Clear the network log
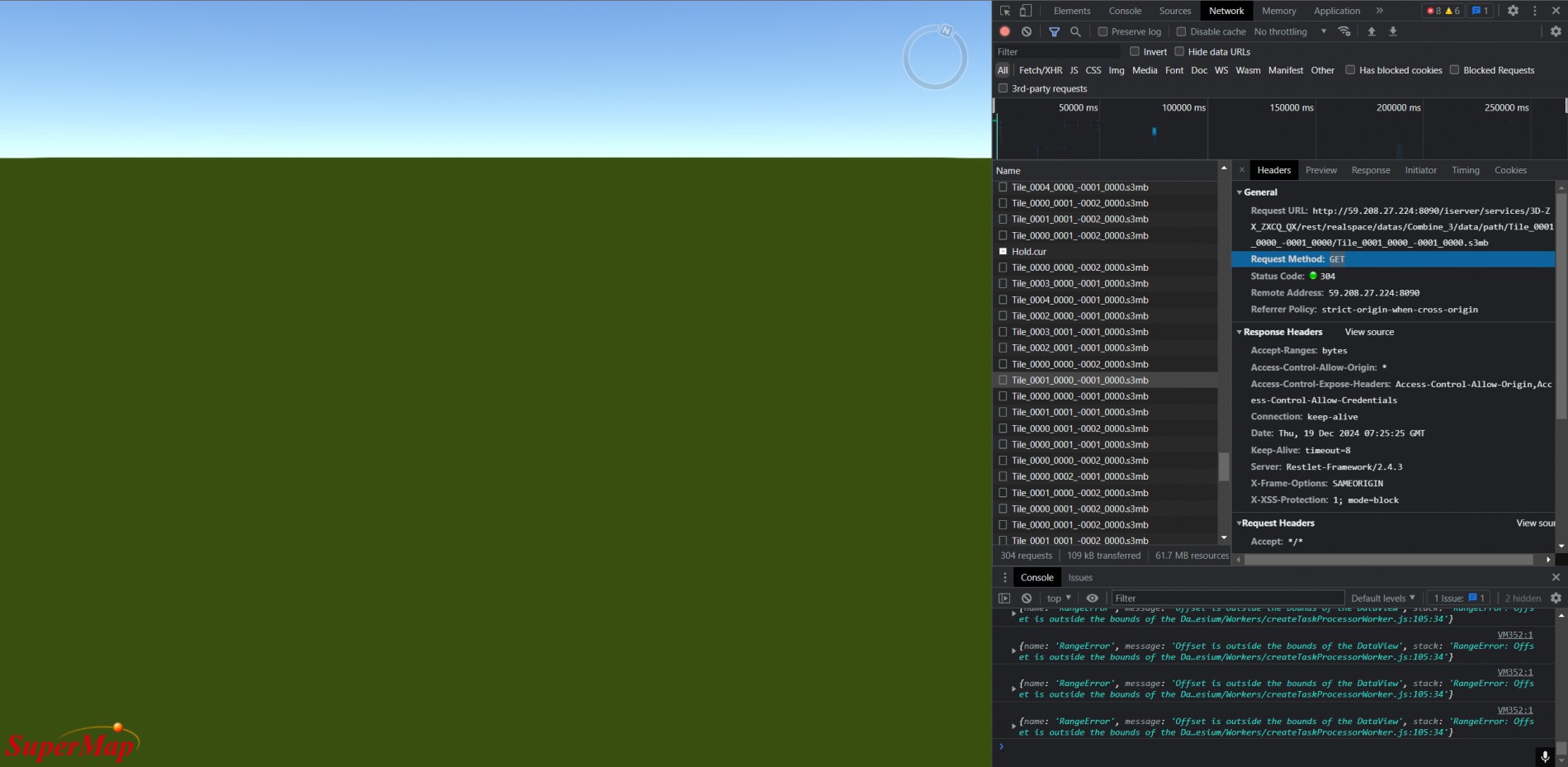The height and width of the screenshot is (767, 1568). (x=1027, y=31)
